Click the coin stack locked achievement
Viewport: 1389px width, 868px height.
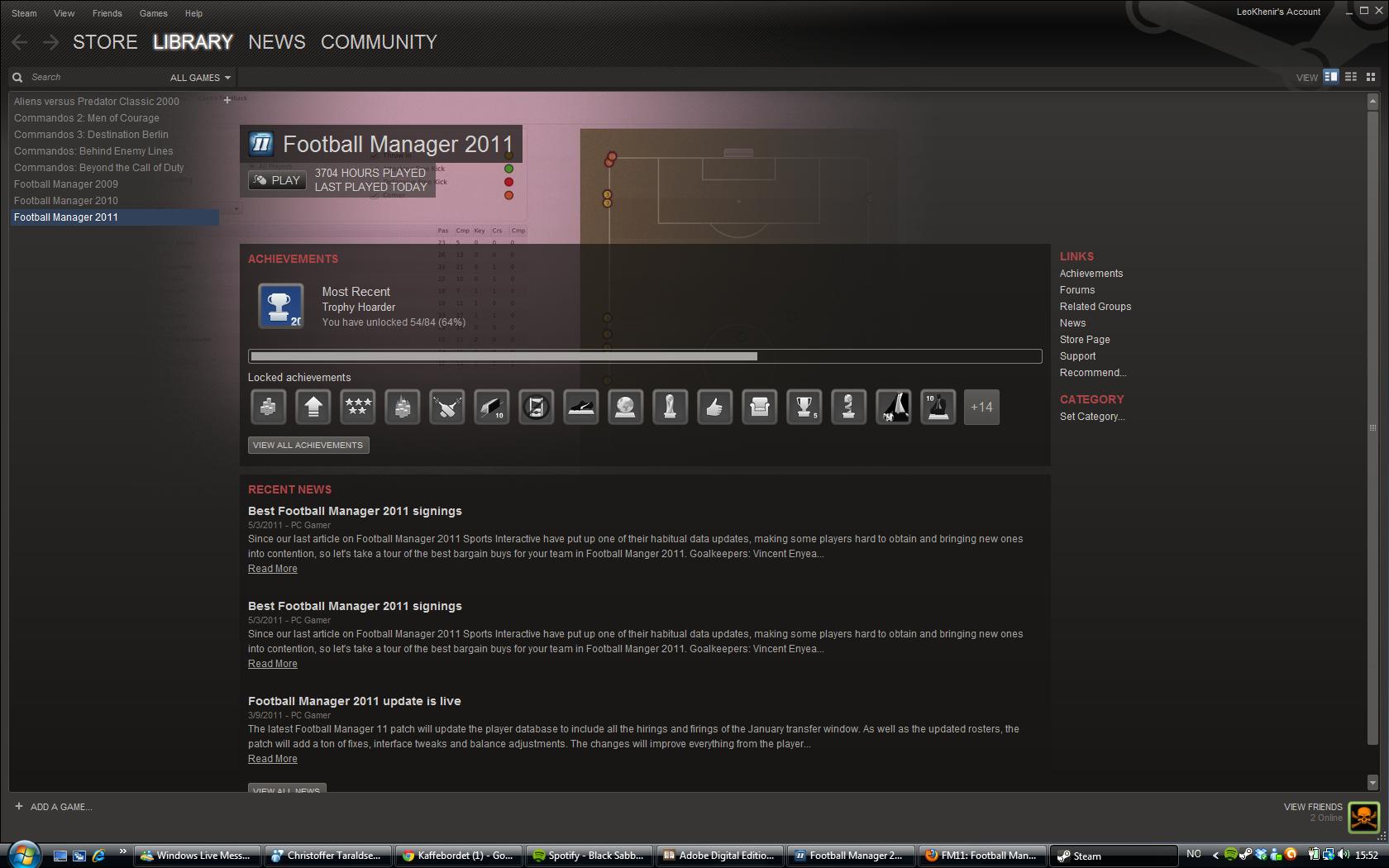[268, 407]
